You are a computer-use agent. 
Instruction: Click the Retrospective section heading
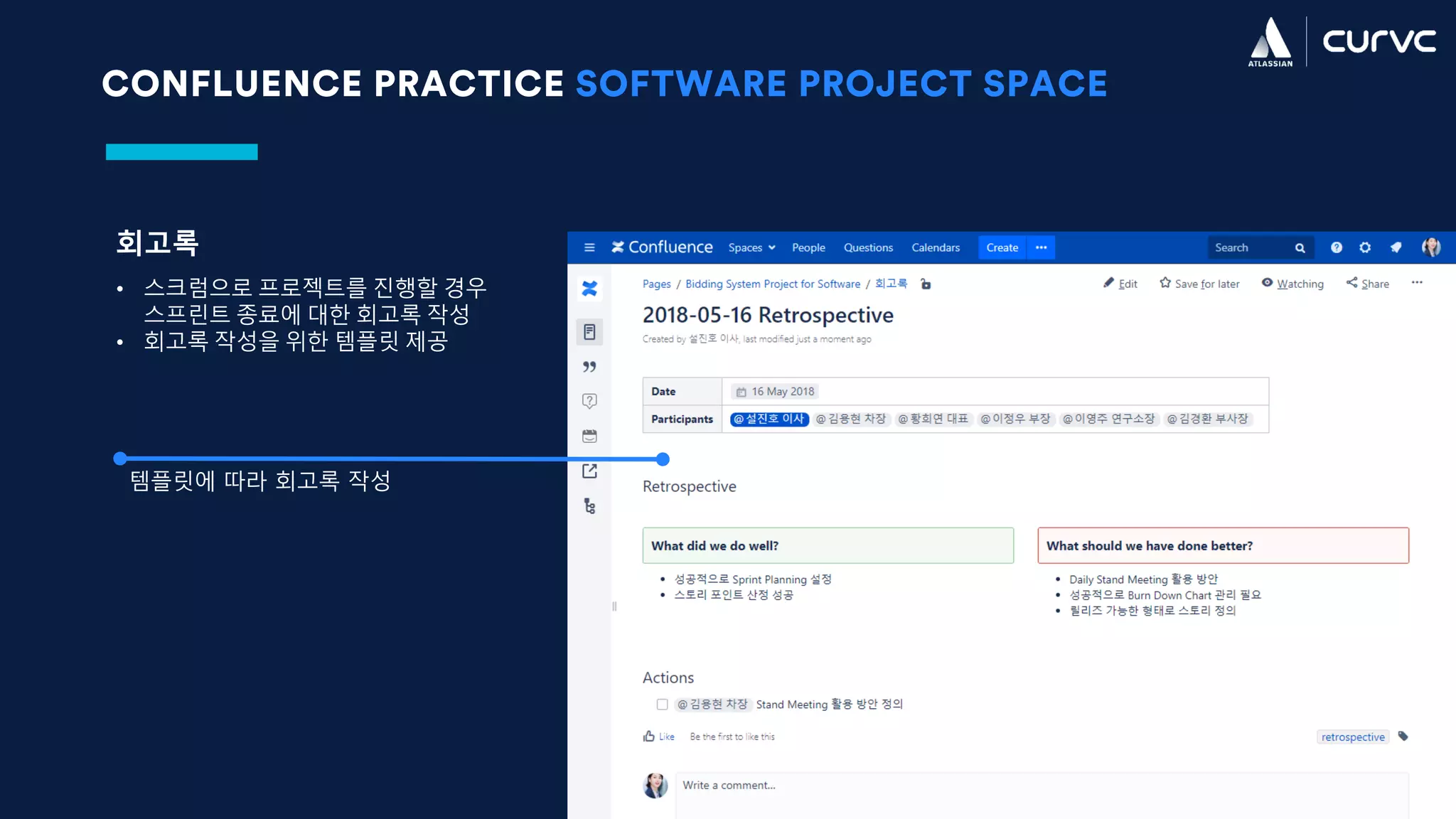pos(689,486)
